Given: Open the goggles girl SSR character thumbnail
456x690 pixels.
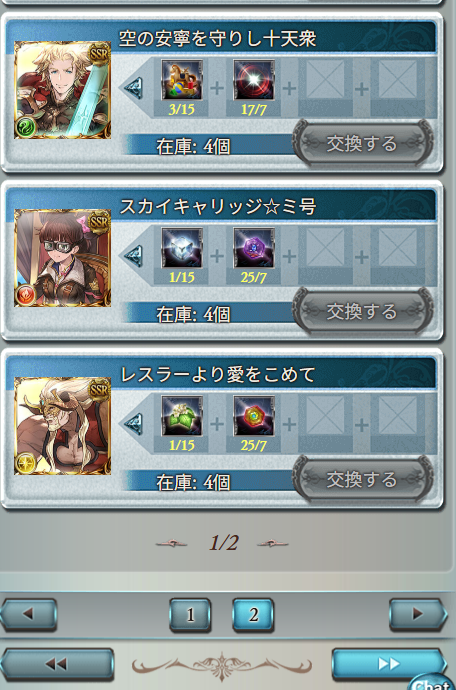Looking at the screenshot, I should [63, 258].
